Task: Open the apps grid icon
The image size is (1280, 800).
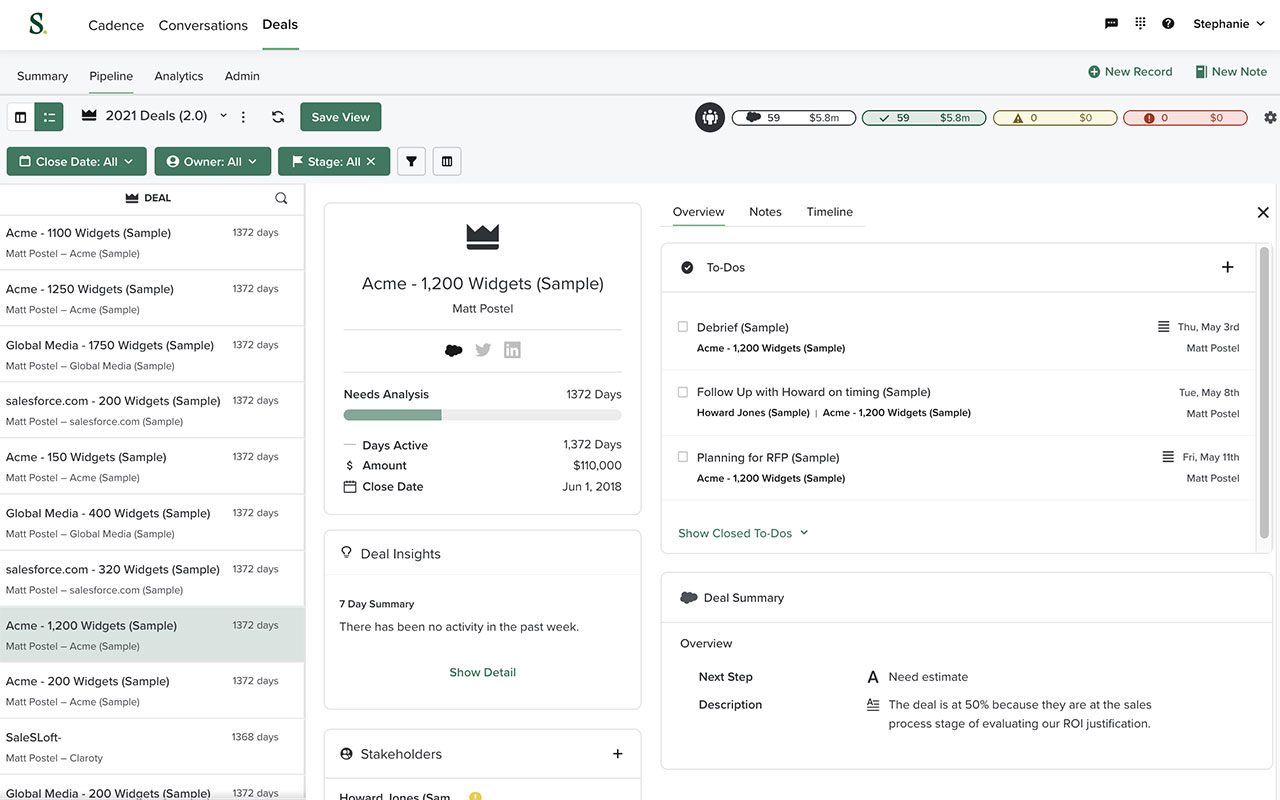Action: 1140,24
